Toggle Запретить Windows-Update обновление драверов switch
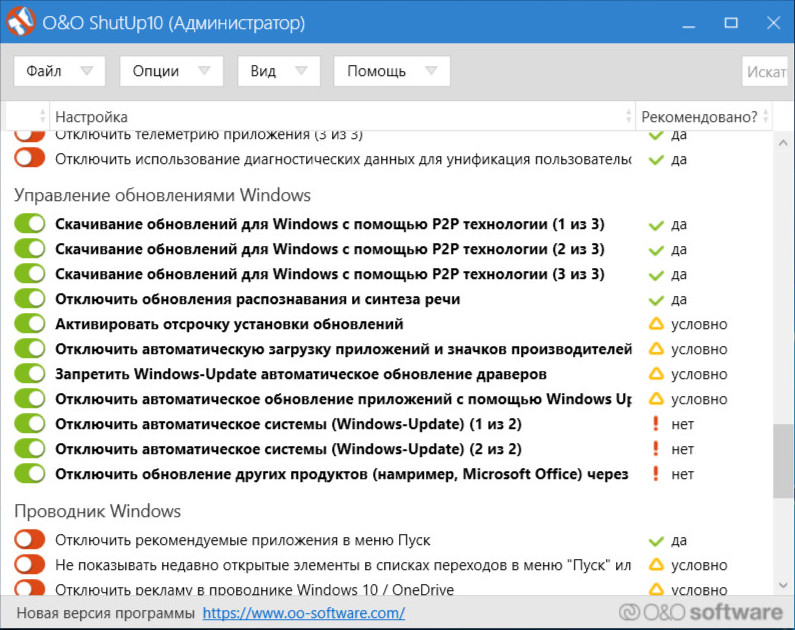 click(30, 374)
